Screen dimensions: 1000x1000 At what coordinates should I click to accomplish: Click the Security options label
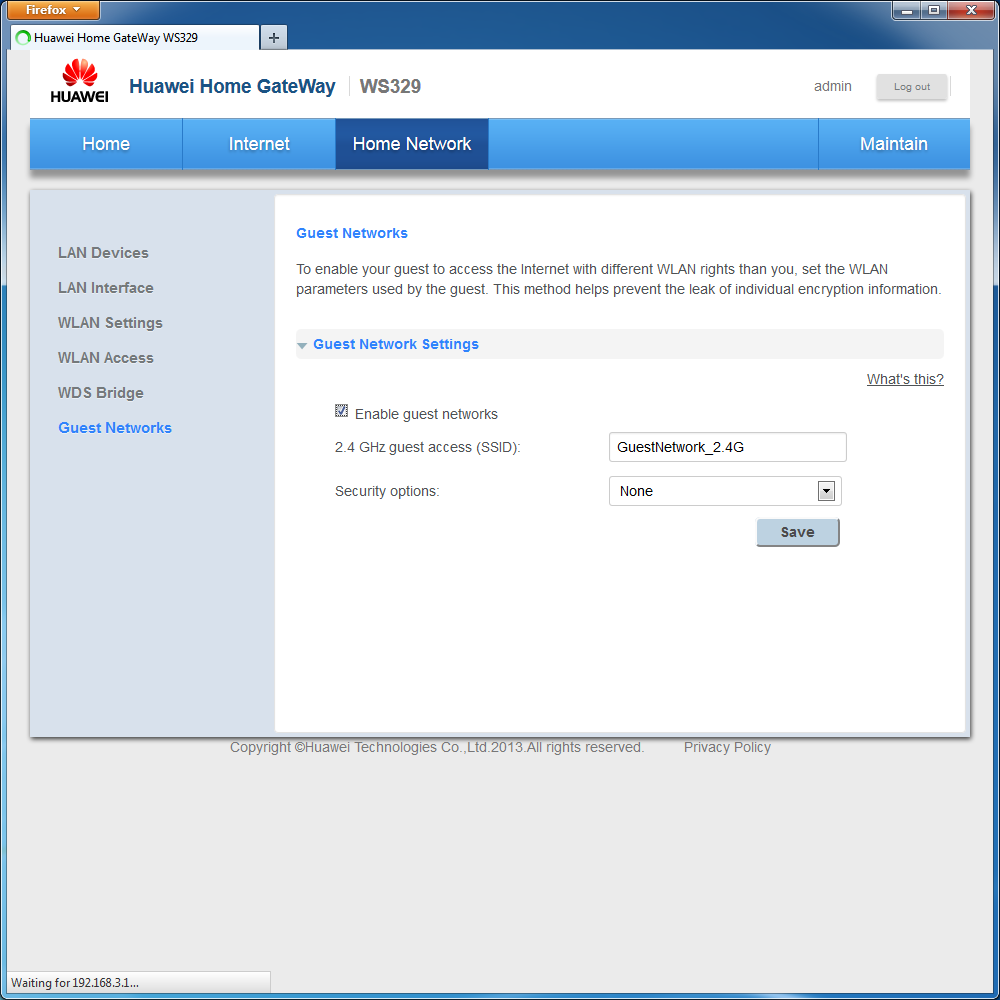click(x=387, y=491)
